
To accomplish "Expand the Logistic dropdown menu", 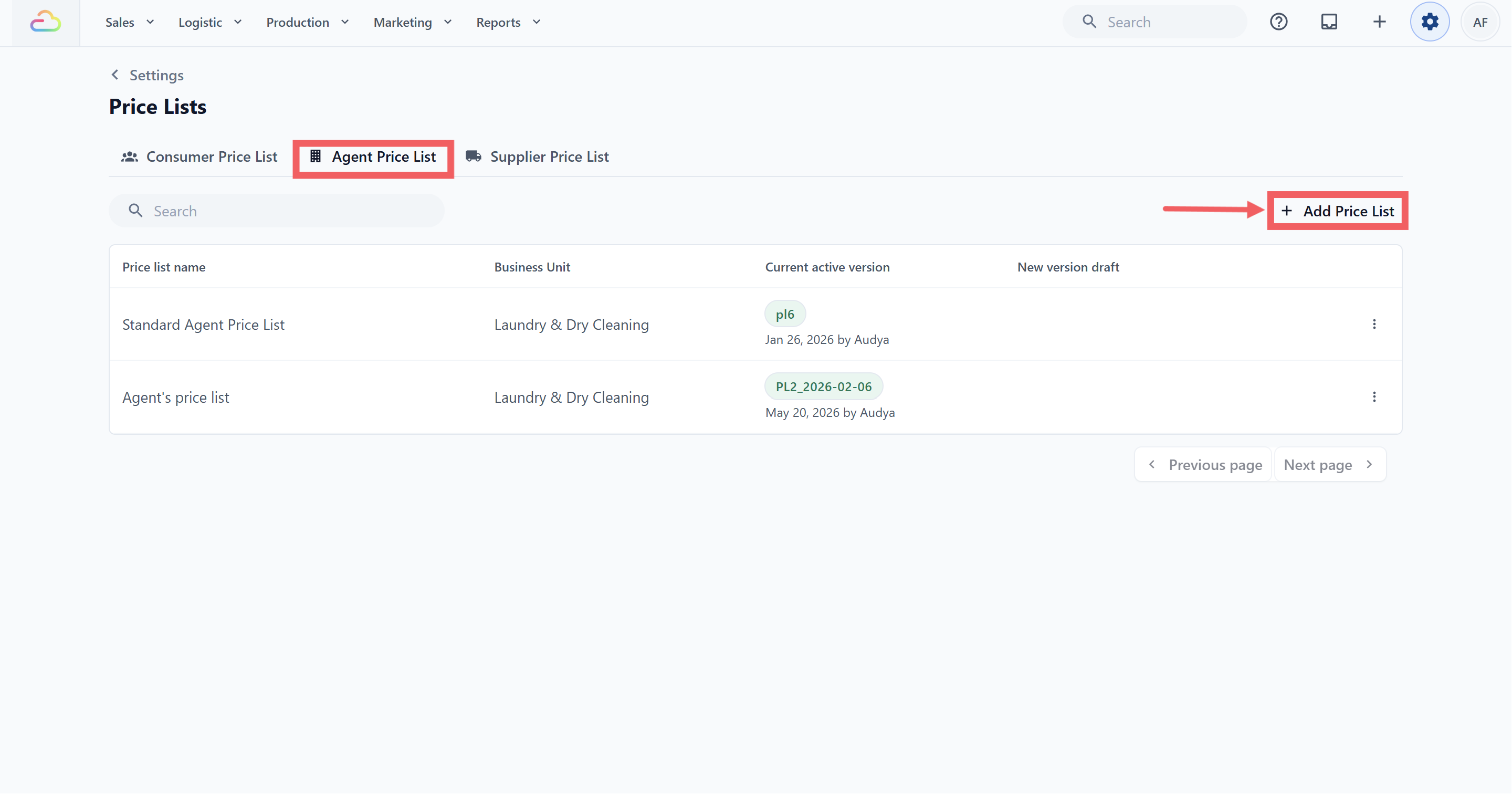I will (x=209, y=22).
